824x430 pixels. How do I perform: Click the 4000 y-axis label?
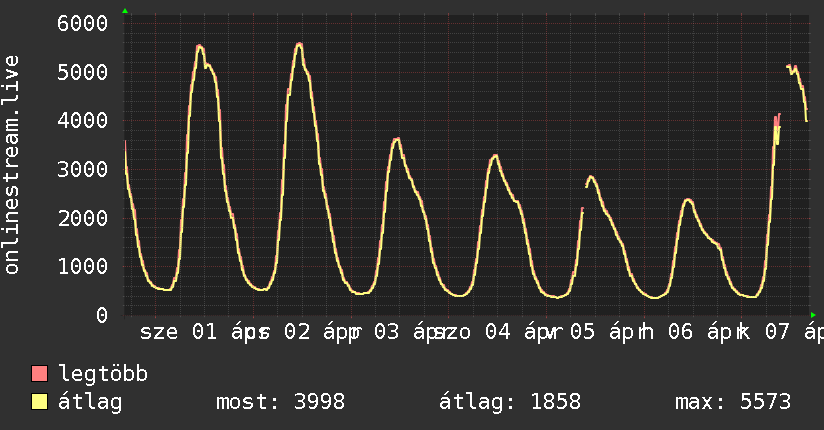(x=83, y=120)
